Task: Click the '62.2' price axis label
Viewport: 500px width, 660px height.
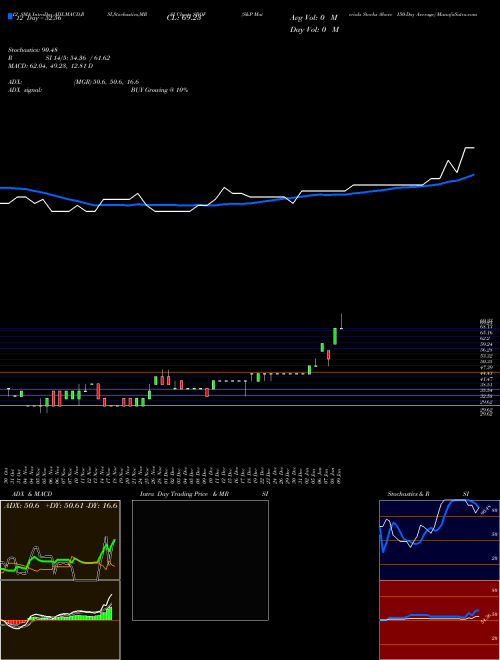Action: click(x=486, y=338)
